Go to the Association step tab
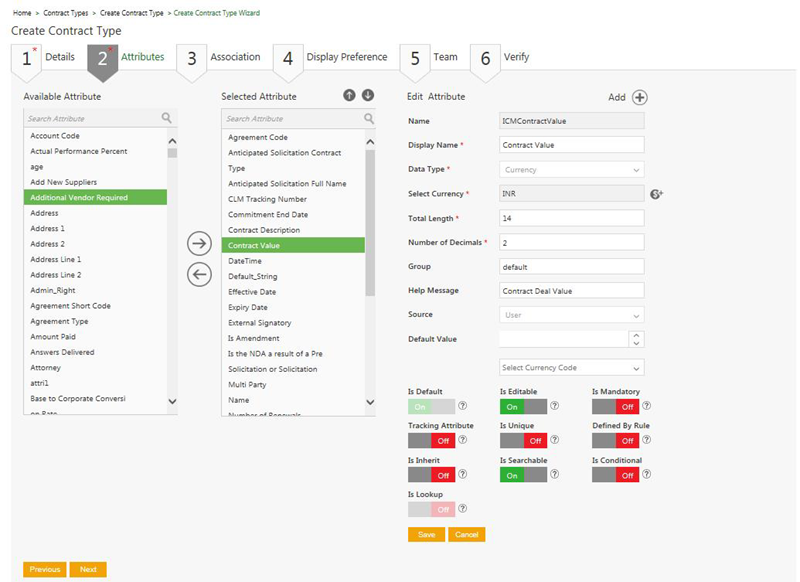 234,58
